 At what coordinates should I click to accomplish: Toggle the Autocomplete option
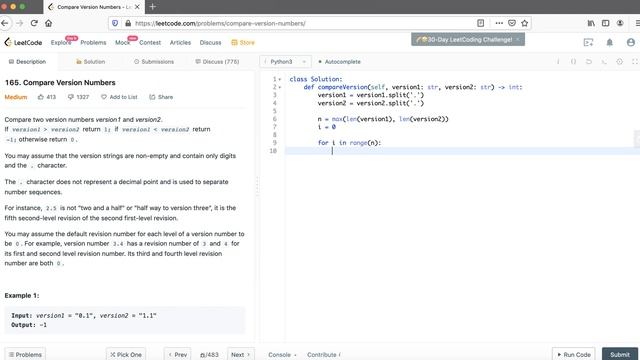[339, 62]
